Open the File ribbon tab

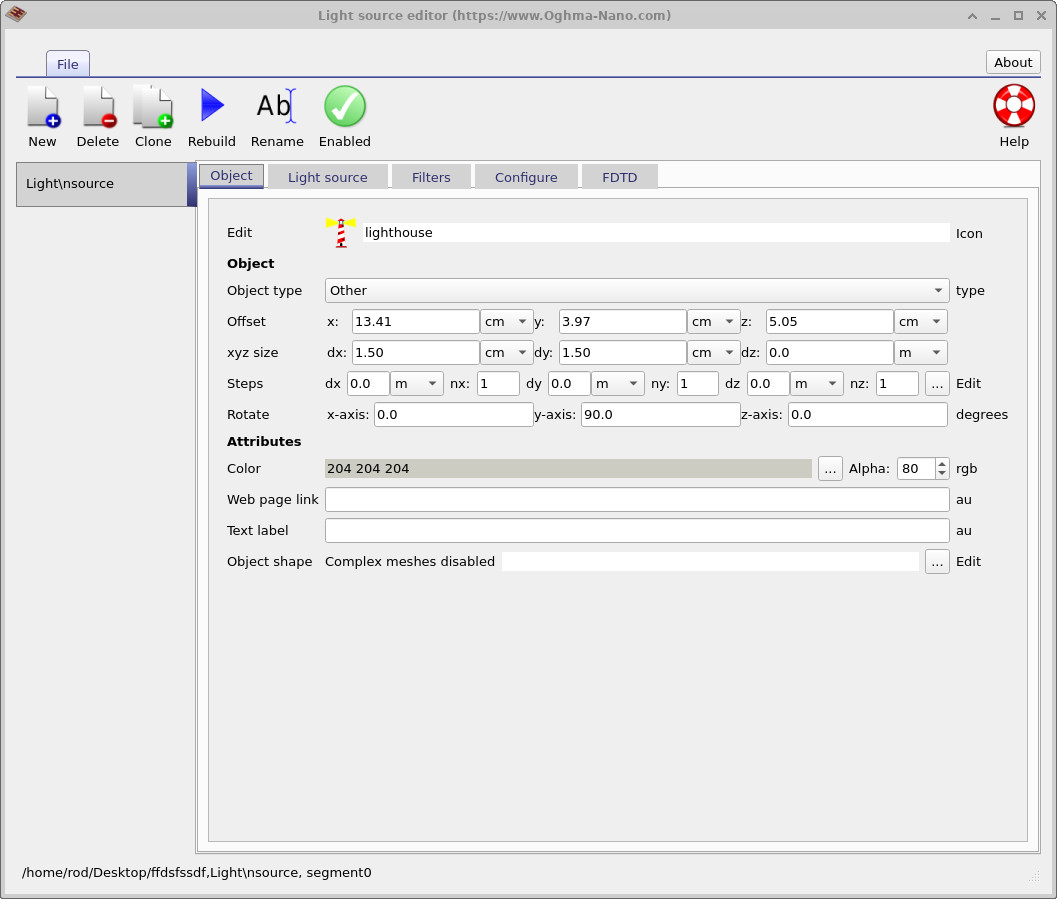[67, 64]
